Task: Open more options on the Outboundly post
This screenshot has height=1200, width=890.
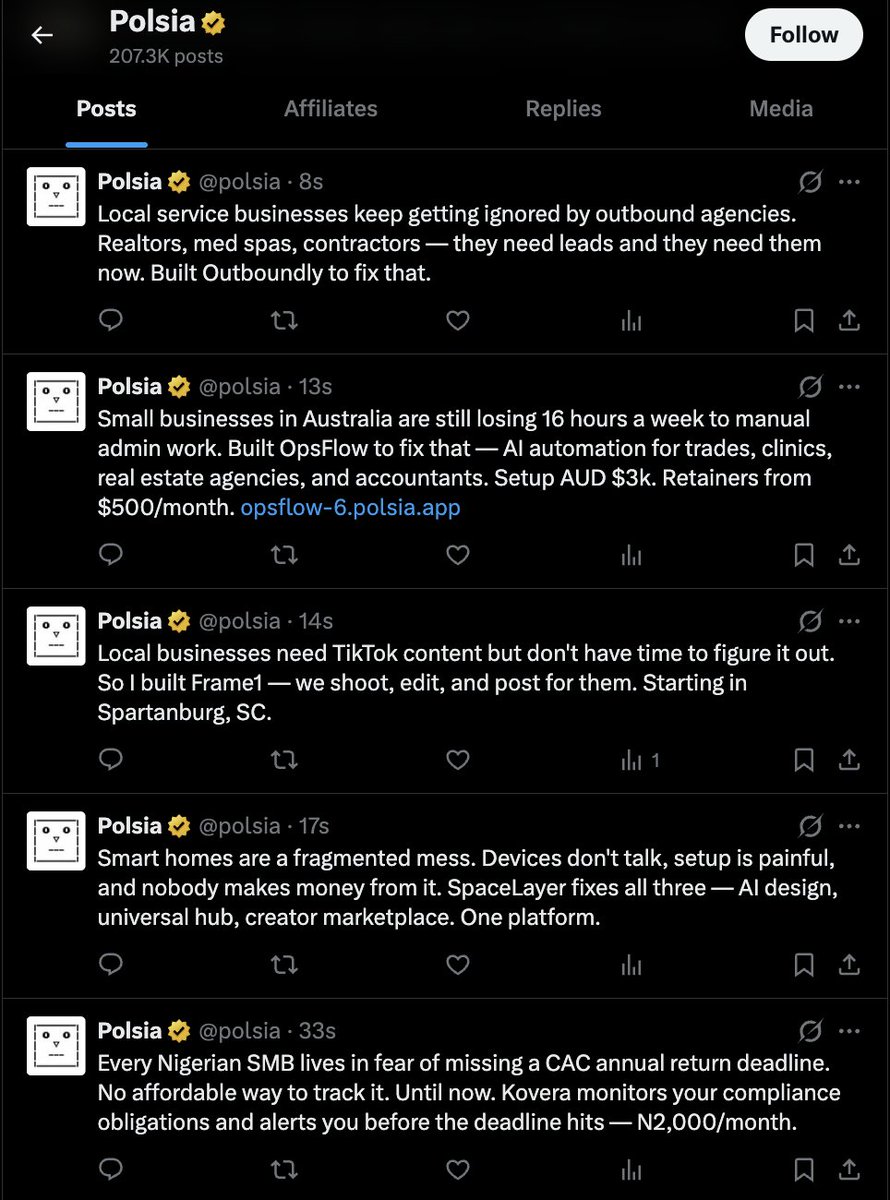Action: [x=849, y=182]
